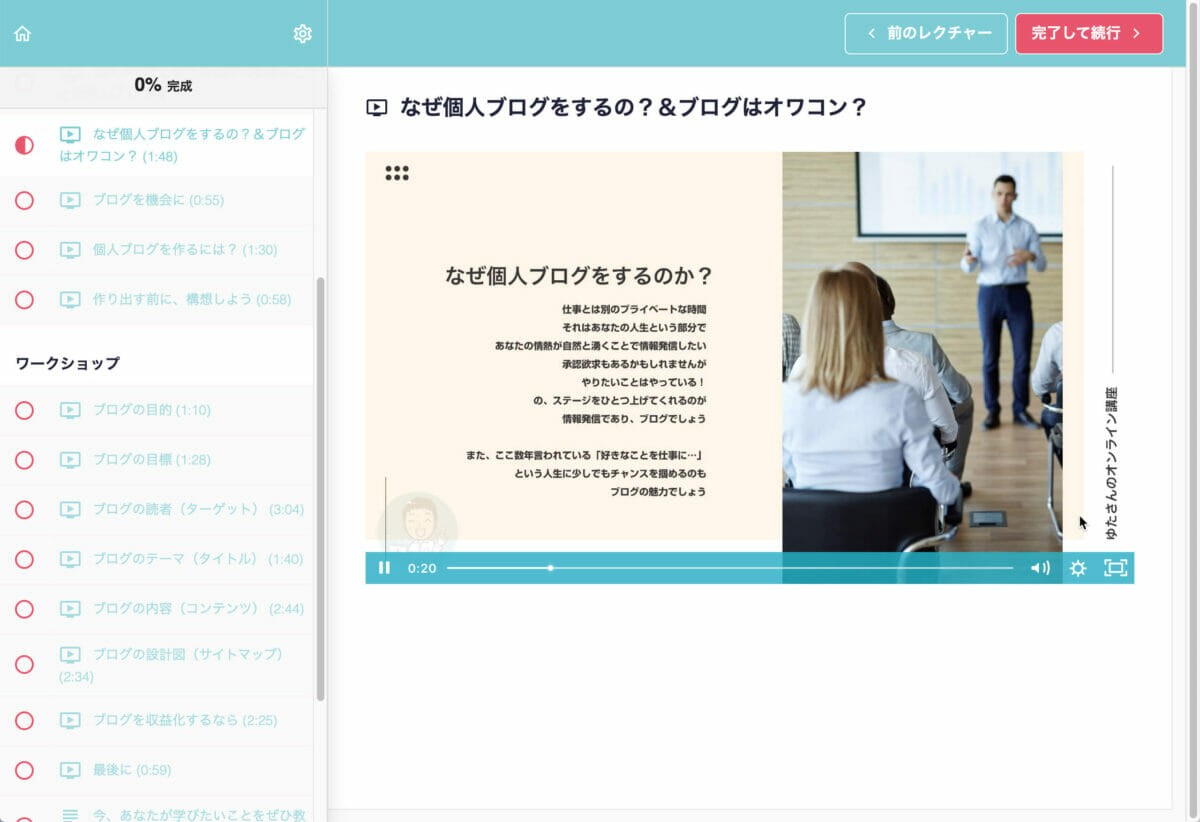This screenshot has width=1200, height=822.
Task: Click video icon for ブログの内容（コンテンツ） lecture
Action: coord(70,609)
